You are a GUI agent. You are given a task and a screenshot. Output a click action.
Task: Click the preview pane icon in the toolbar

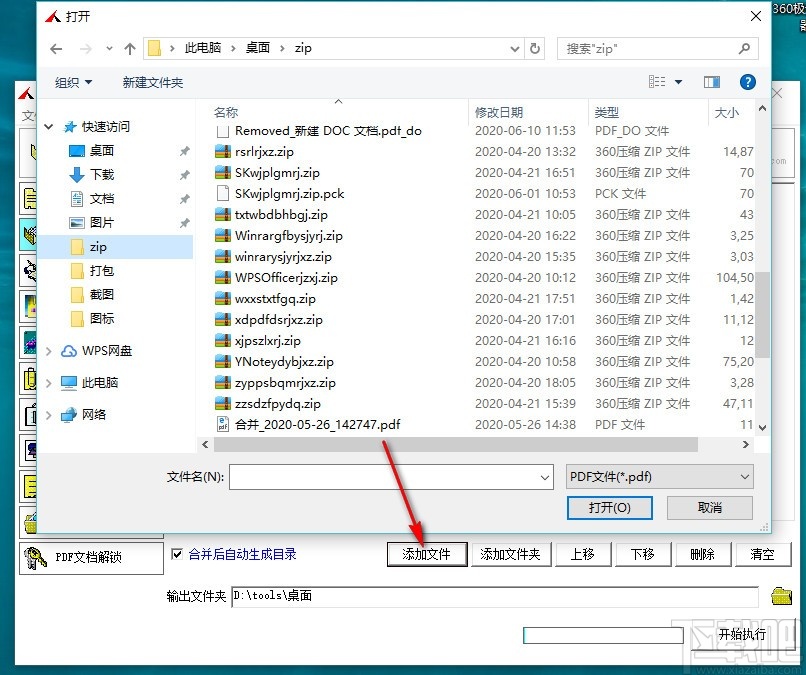710,81
